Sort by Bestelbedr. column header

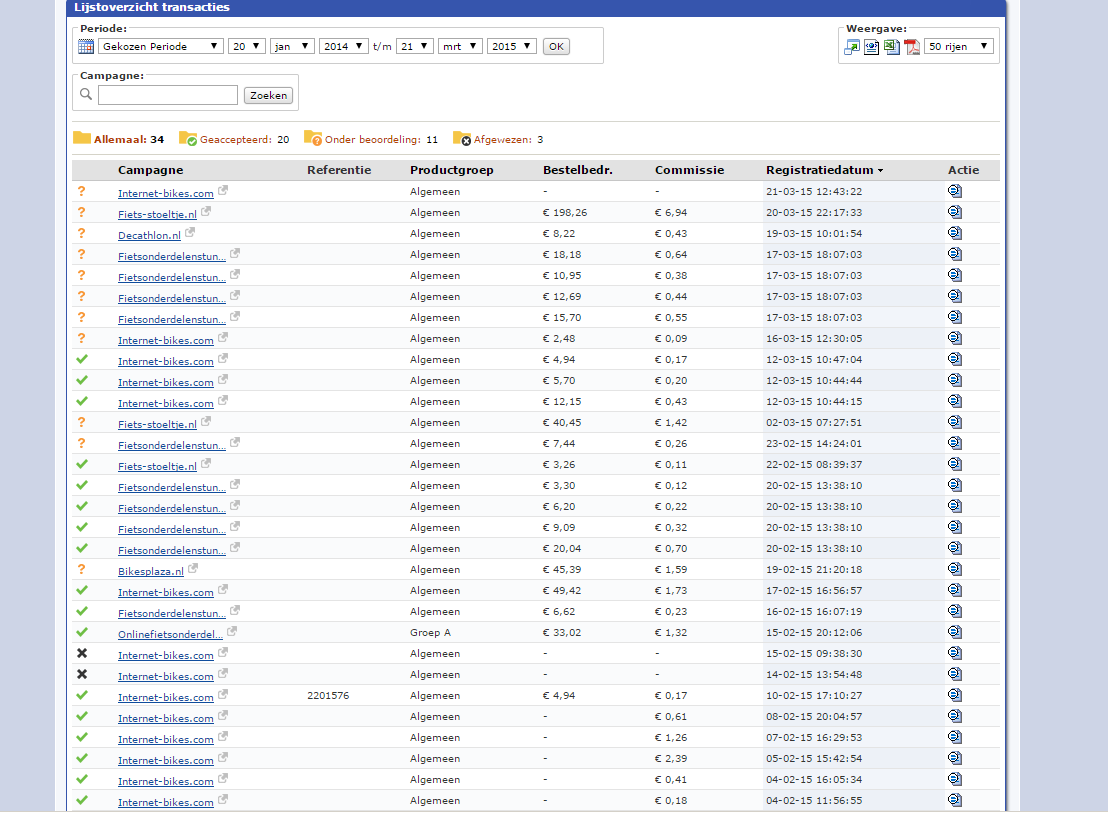pos(577,170)
